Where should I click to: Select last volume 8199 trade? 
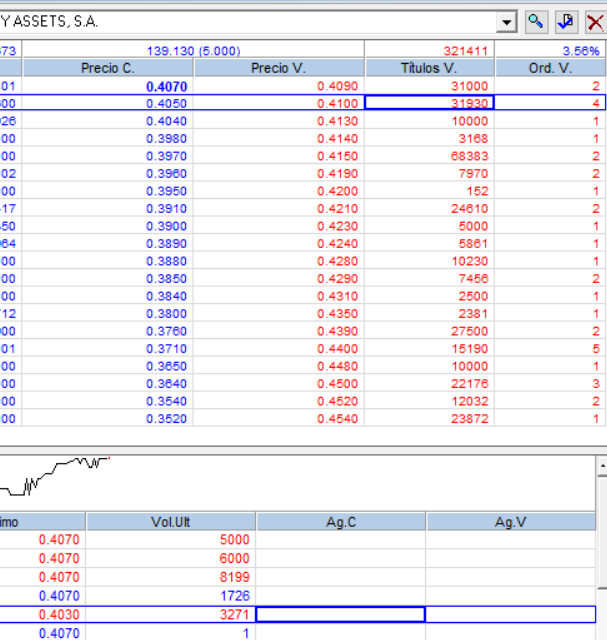pos(234,578)
